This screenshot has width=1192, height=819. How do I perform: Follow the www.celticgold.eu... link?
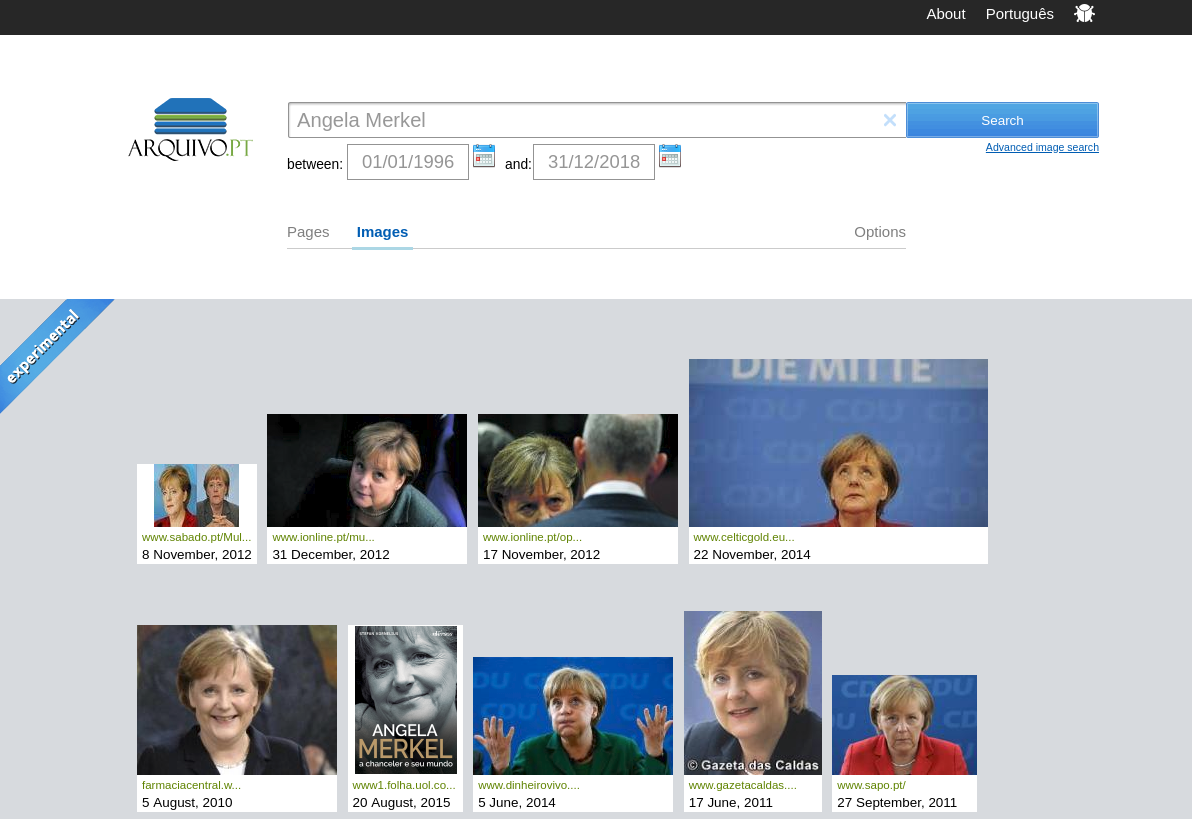(x=743, y=537)
